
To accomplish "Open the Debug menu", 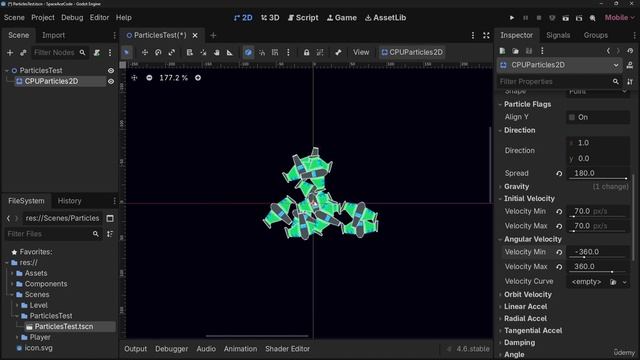I will click(x=72, y=18).
